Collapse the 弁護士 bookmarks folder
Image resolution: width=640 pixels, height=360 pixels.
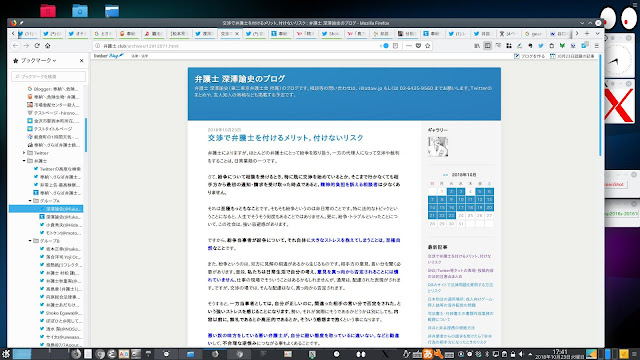[24, 161]
